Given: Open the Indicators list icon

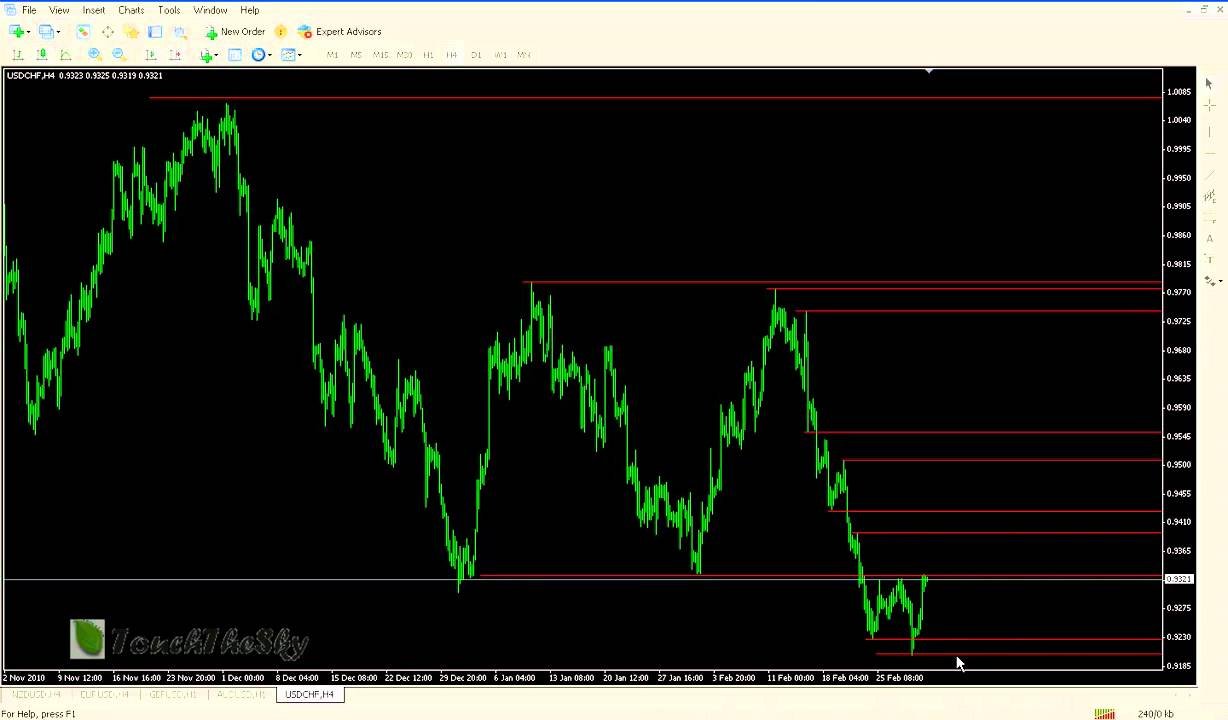Looking at the screenshot, I should click(206, 55).
